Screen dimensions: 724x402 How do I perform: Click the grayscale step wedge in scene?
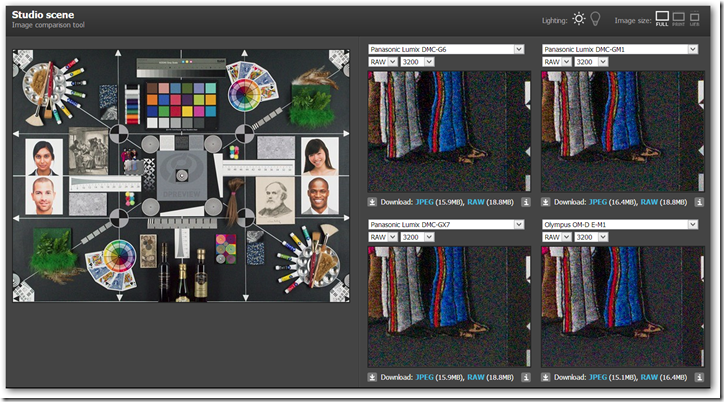(x=181, y=68)
